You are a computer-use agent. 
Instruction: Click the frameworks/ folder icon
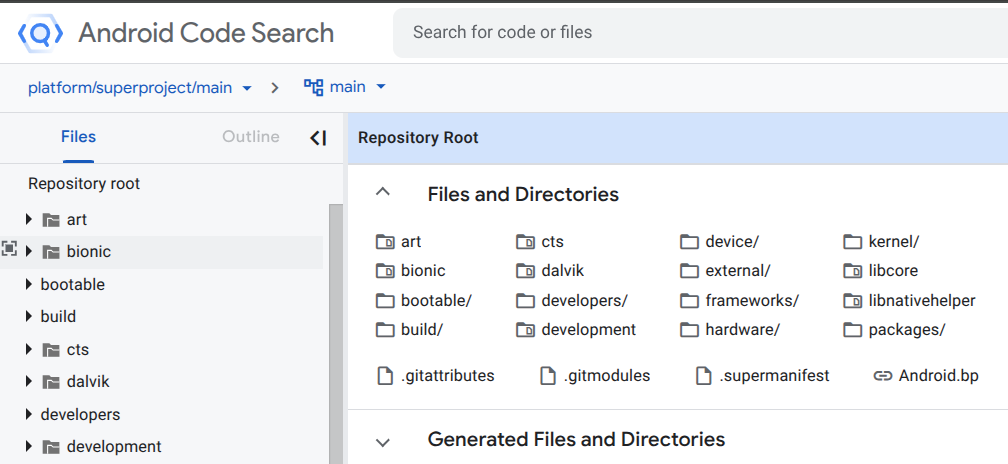pos(689,301)
